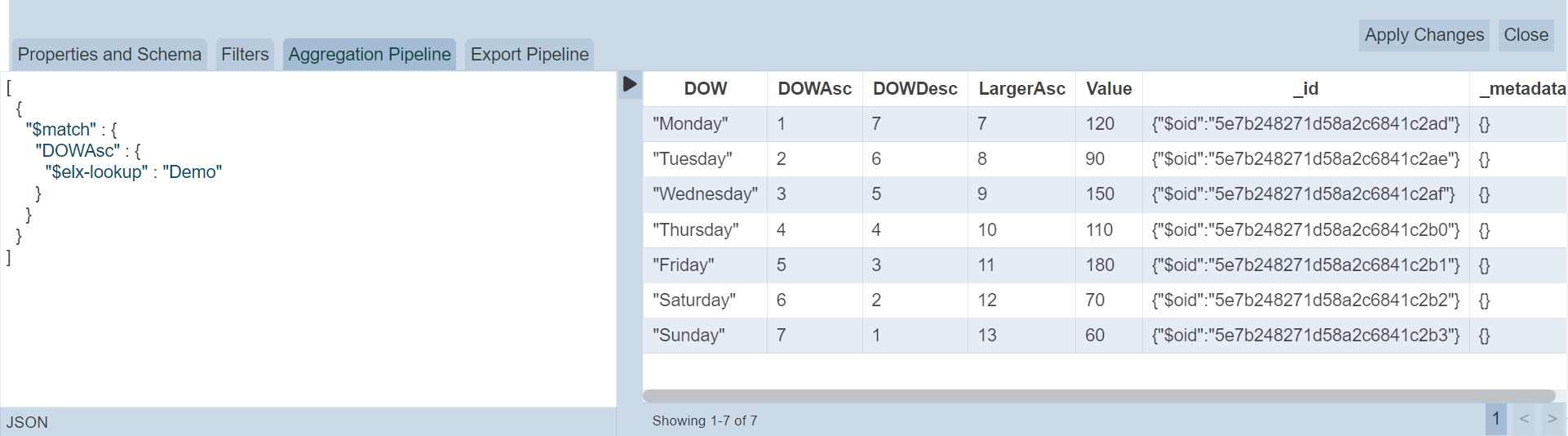The image size is (1568, 436).
Task: Click the DOW column header
Action: [705, 89]
